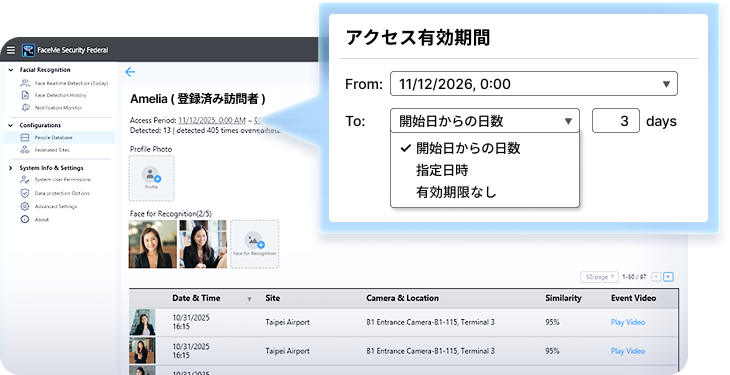Viewport: 730px width, 375px height.
Task: Expand the System Info & Settings section
Action: coord(11,168)
